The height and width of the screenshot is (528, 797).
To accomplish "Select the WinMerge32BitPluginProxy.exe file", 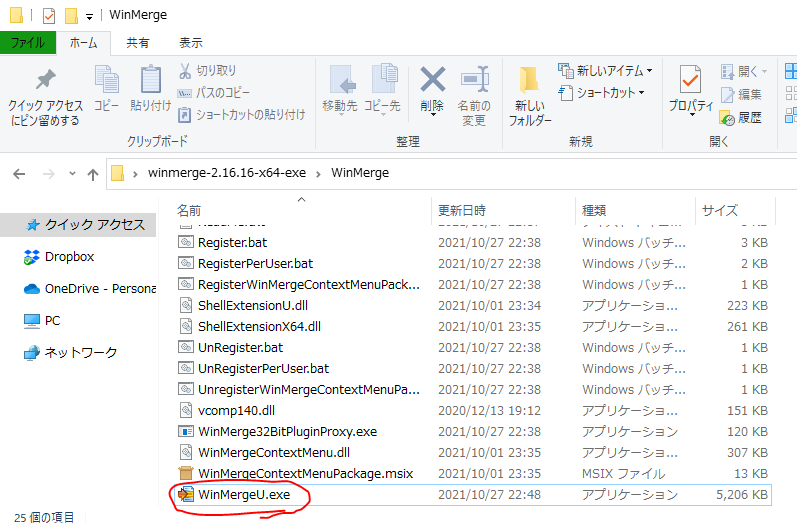I will click(x=287, y=431).
